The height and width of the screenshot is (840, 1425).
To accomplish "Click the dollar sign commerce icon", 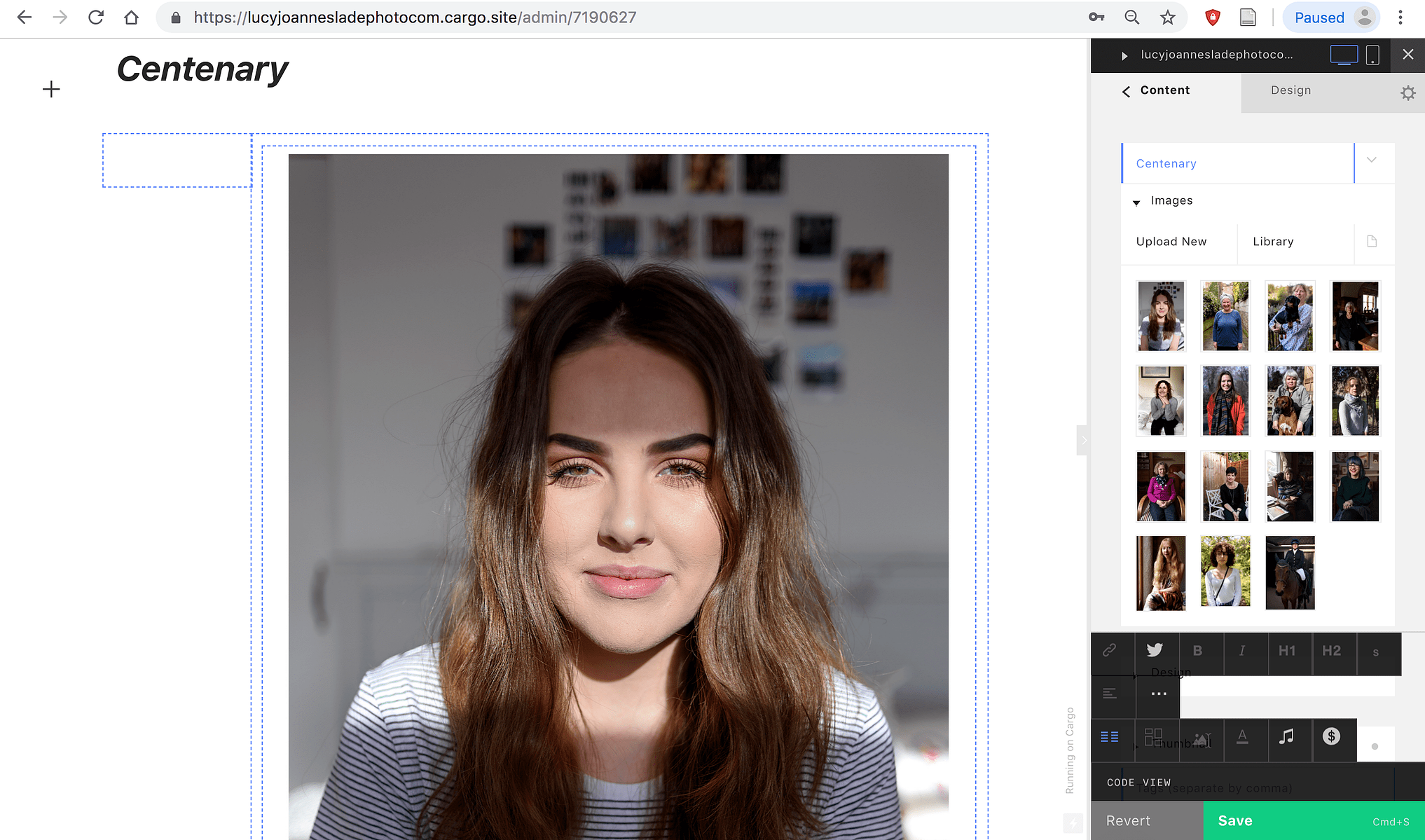I will coord(1331,736).
